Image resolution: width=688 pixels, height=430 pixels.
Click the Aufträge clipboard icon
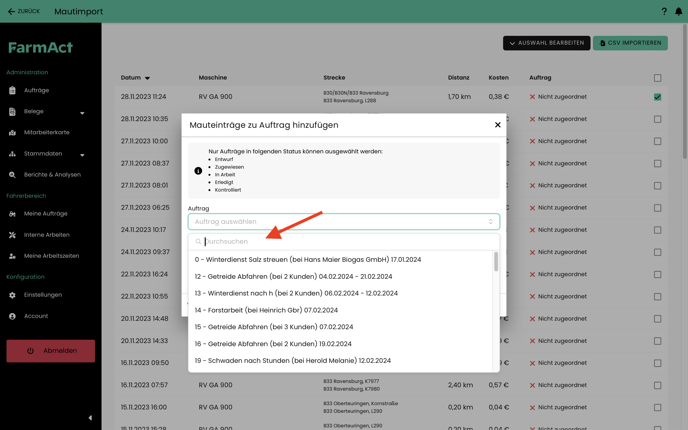tap(12, 90)
